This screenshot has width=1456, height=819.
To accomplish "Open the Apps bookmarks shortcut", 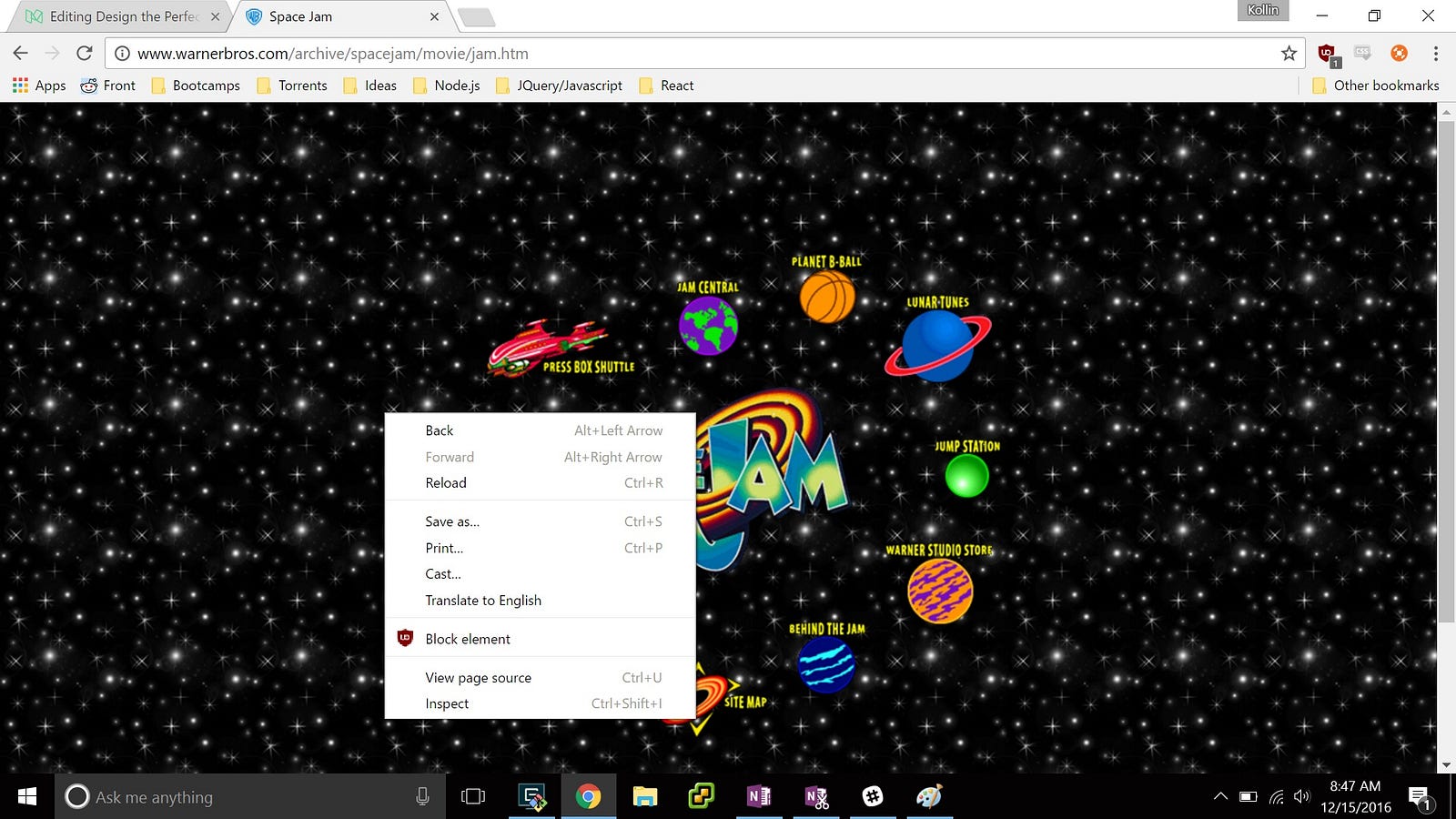I will (39, 86).
